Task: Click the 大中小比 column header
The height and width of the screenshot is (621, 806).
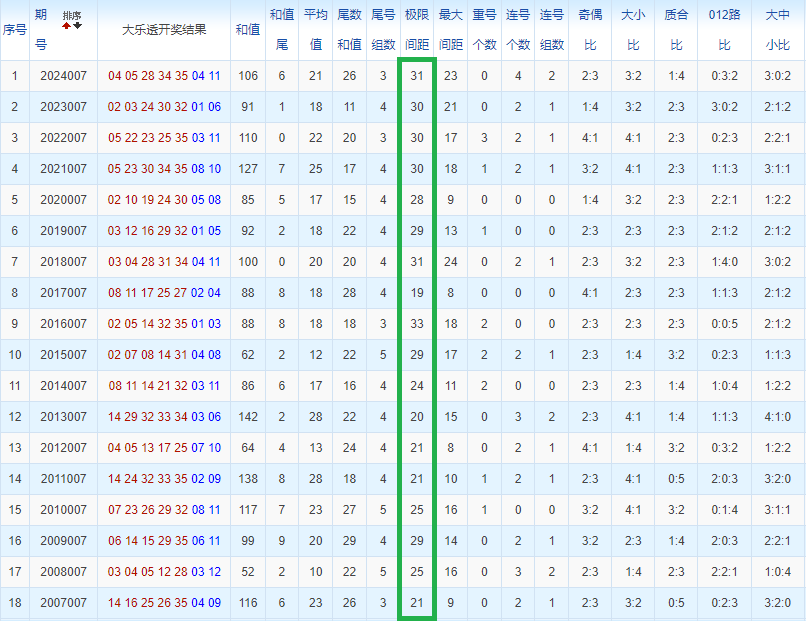Action: [x=777, y=30]
